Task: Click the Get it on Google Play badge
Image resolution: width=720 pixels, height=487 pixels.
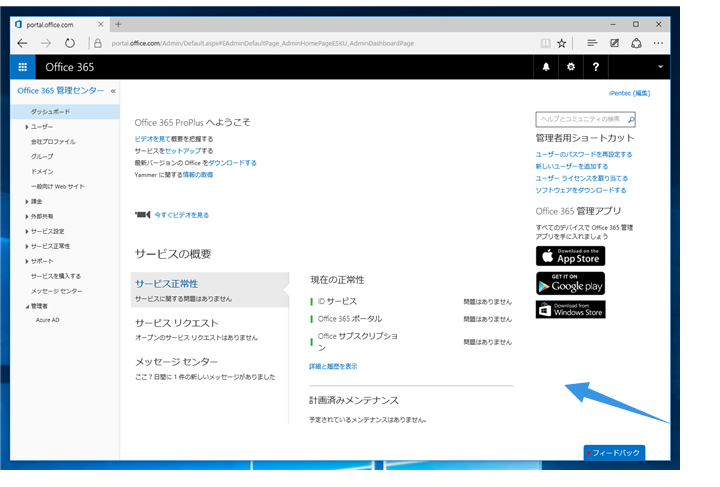Action: pyautogui.click(x=570, y=283)
